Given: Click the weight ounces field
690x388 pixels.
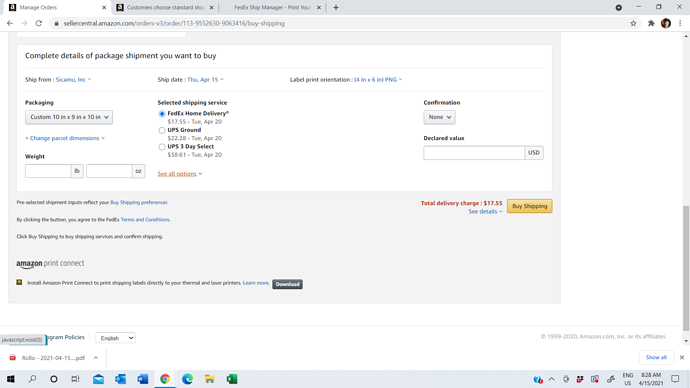Looking at the screenshot, I should click(x=109, y=171).
